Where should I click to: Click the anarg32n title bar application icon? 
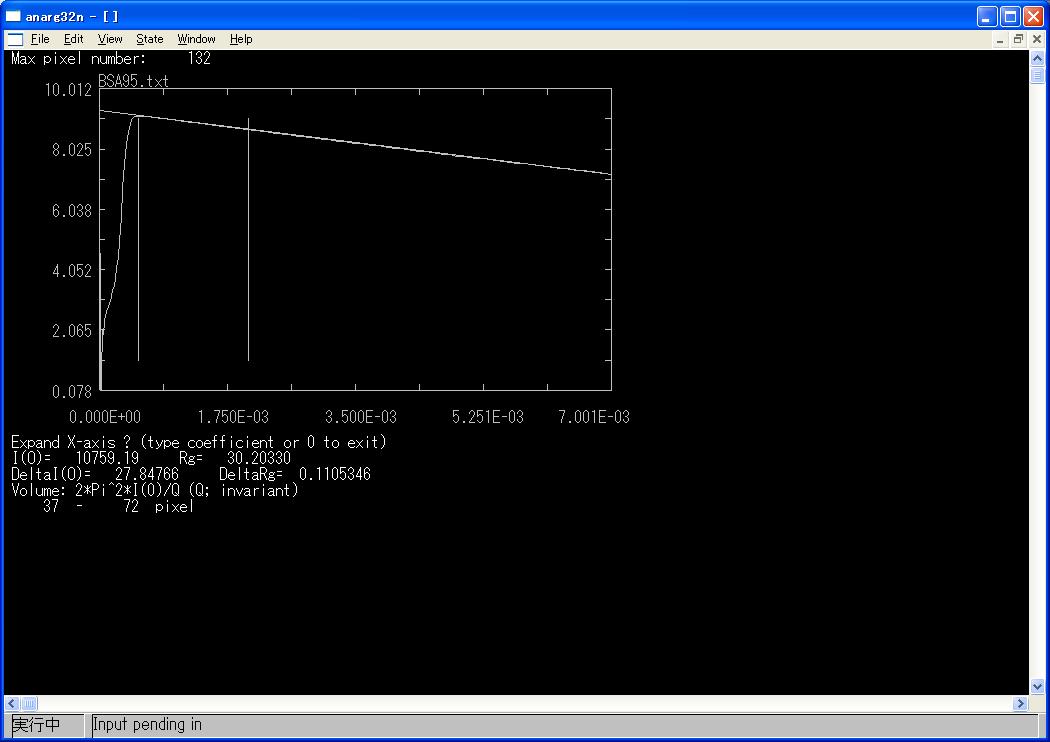click(13, 16)
